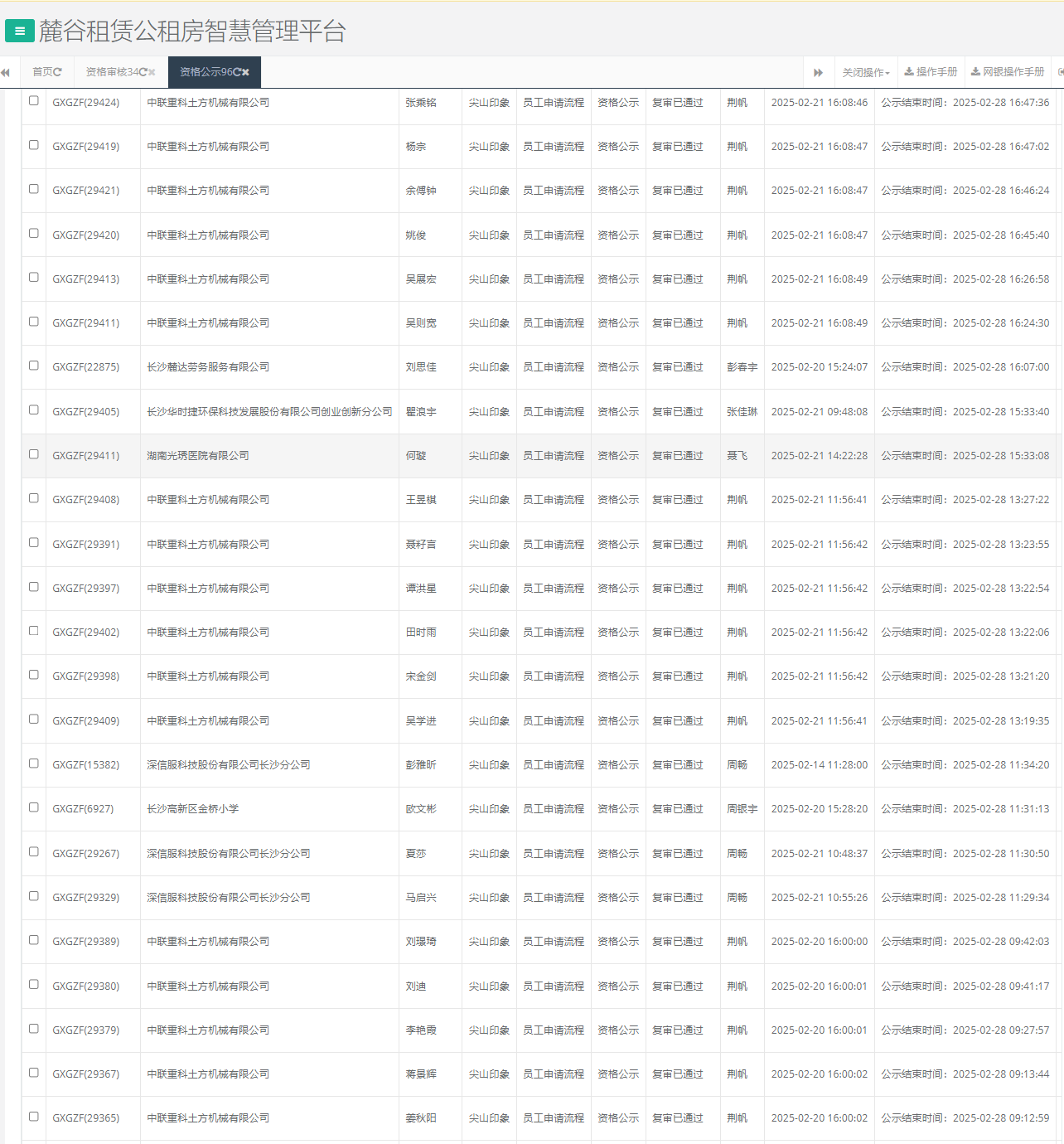This screenshot has width=1064, height=1144.
Task: Switch to the 资格审核34 tab
Action: coord(112,72)
